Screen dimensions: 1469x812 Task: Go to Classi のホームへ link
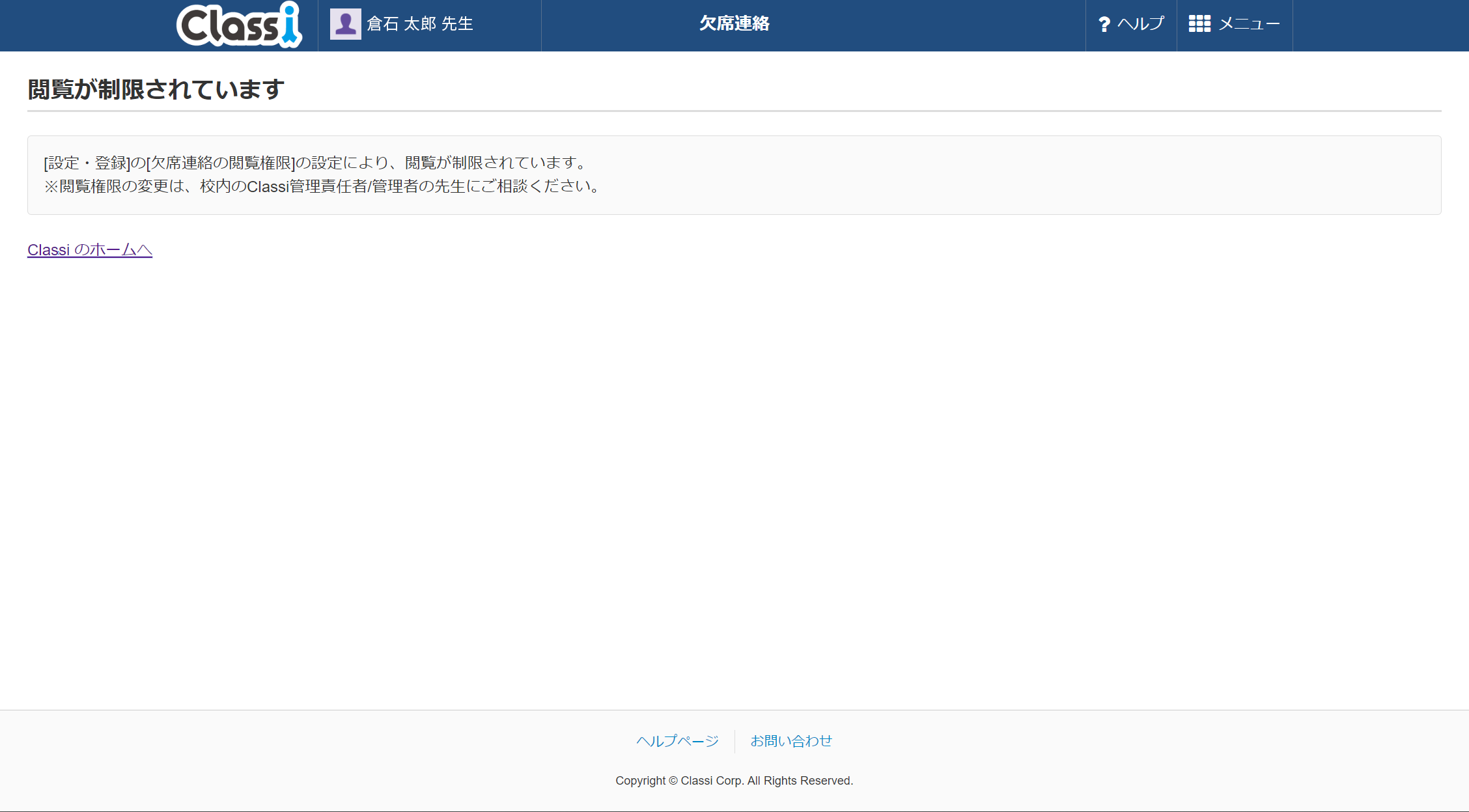pyautogui.click(x=90, y=249)
